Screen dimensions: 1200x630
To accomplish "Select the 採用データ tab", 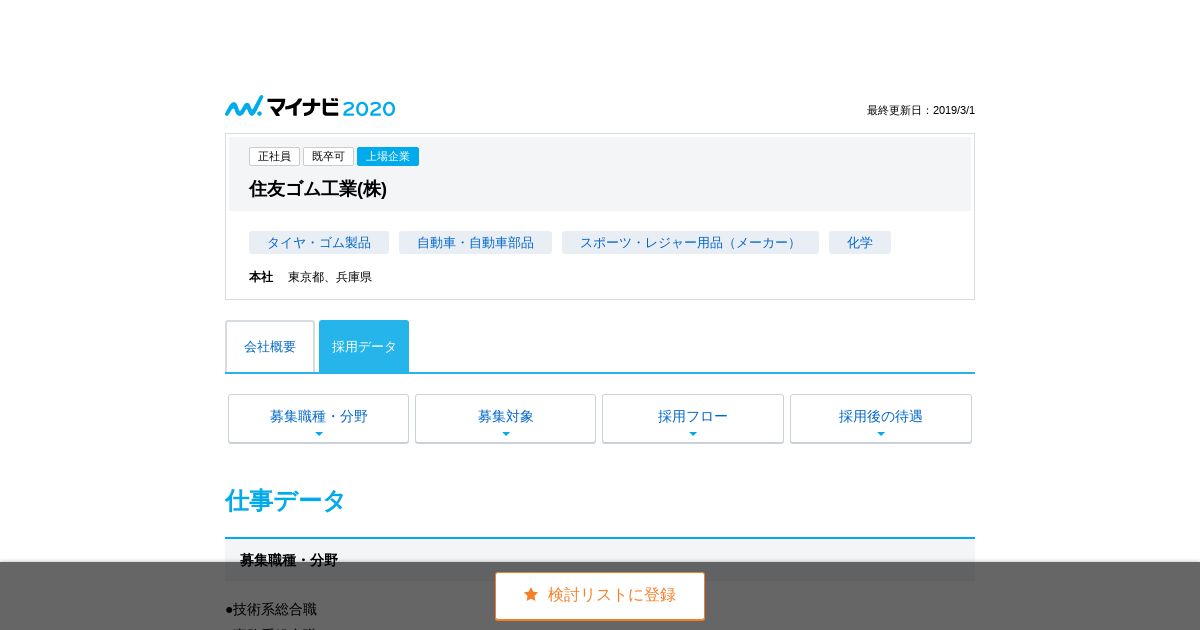I will (364, 346).
